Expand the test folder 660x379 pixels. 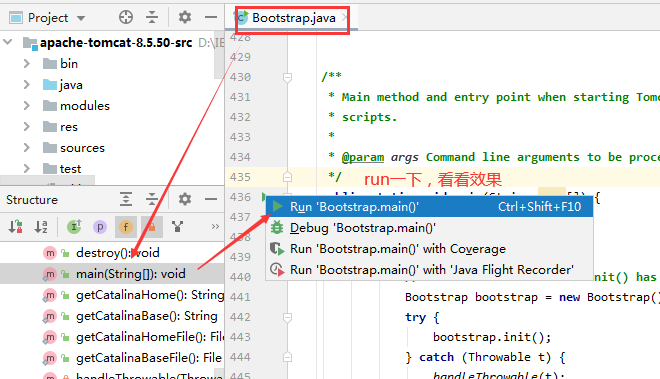(27, 168)
